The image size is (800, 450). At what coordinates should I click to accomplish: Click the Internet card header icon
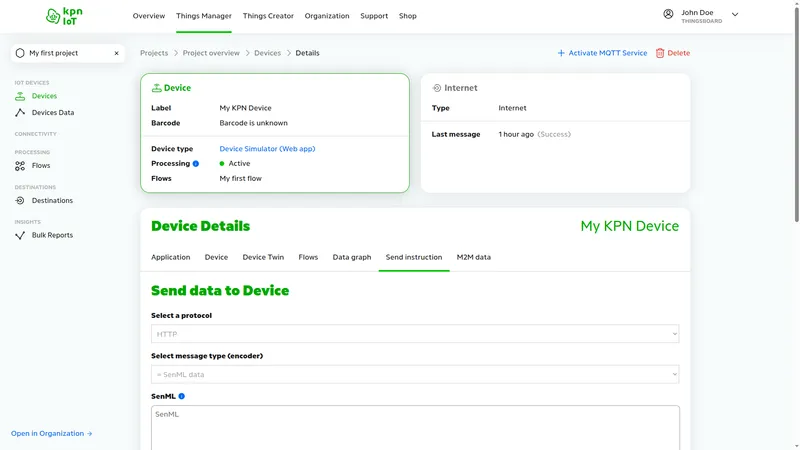click(x=437, y=88)
